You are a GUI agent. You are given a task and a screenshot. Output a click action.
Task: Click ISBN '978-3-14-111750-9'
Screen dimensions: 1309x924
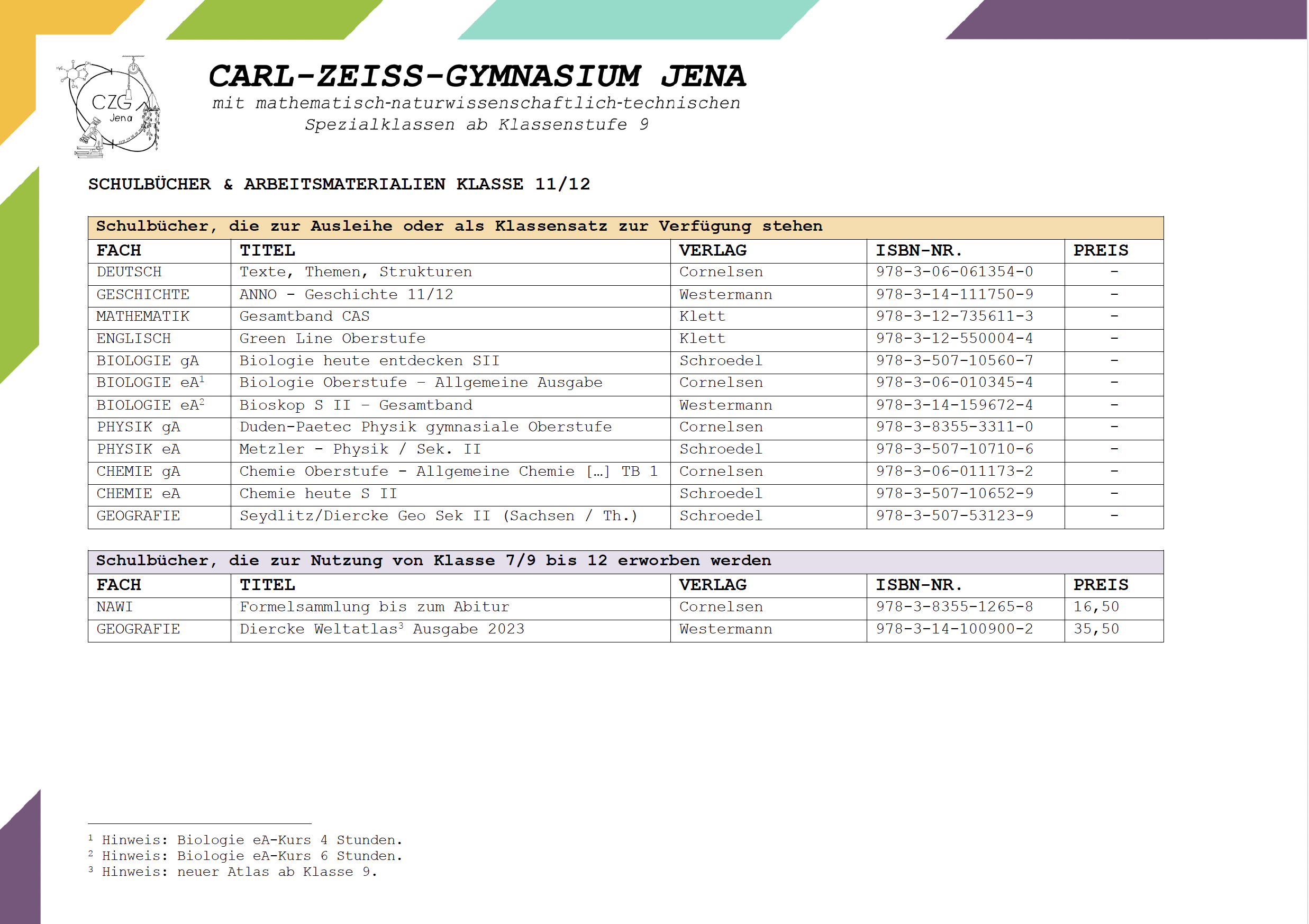point(955,295)
